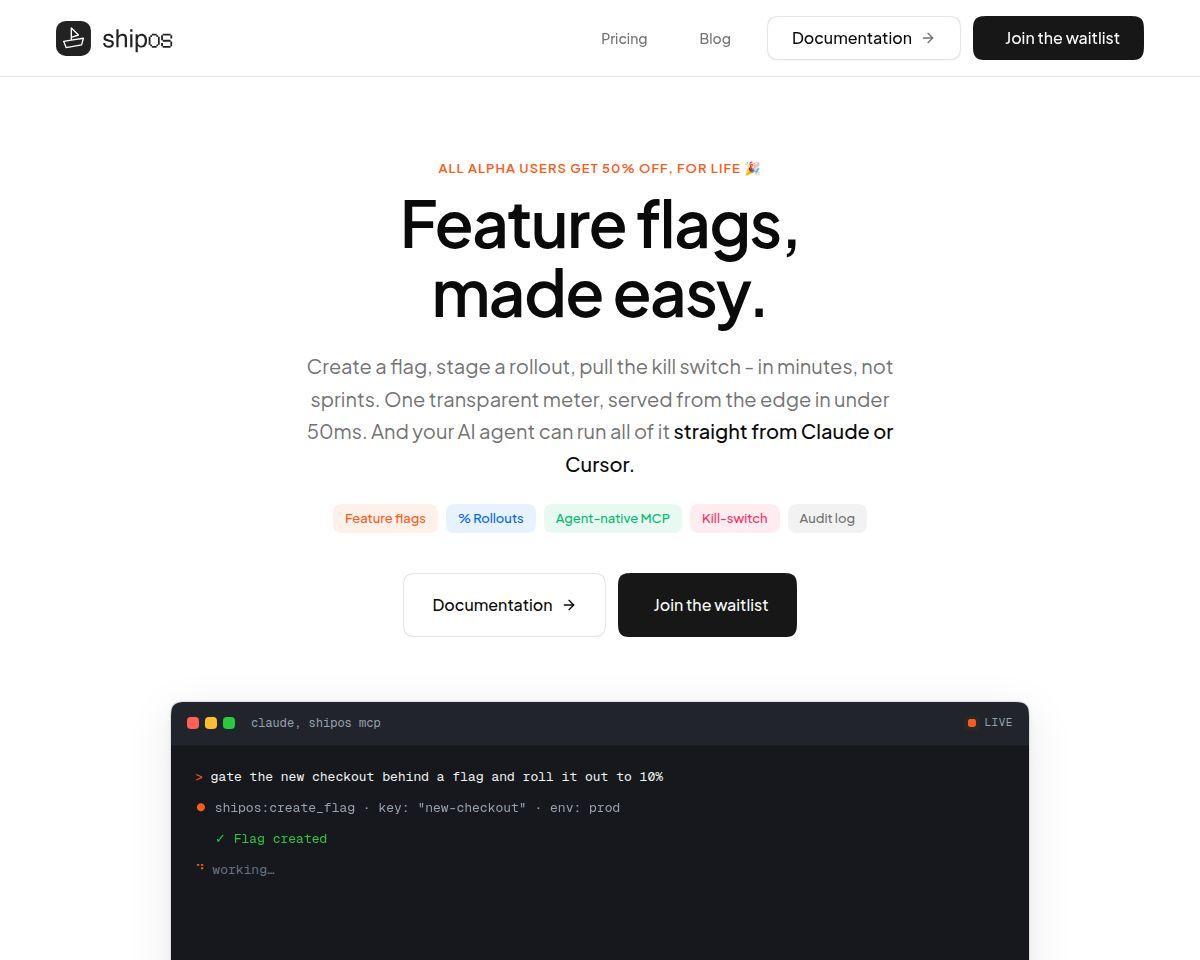1200x960 pixels.
Task: Select the Kill-switch tag
Action: point(735,518)
